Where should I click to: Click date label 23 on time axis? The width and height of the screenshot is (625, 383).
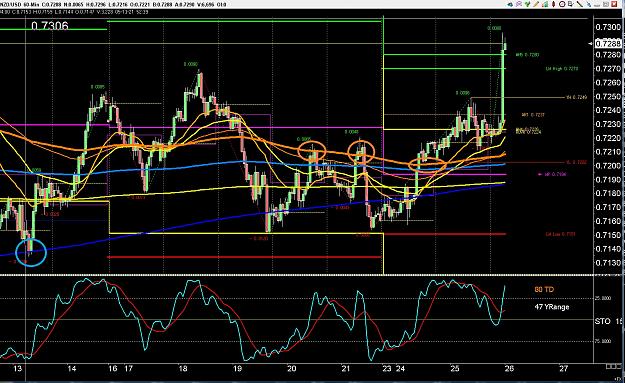tap(387, 369)
